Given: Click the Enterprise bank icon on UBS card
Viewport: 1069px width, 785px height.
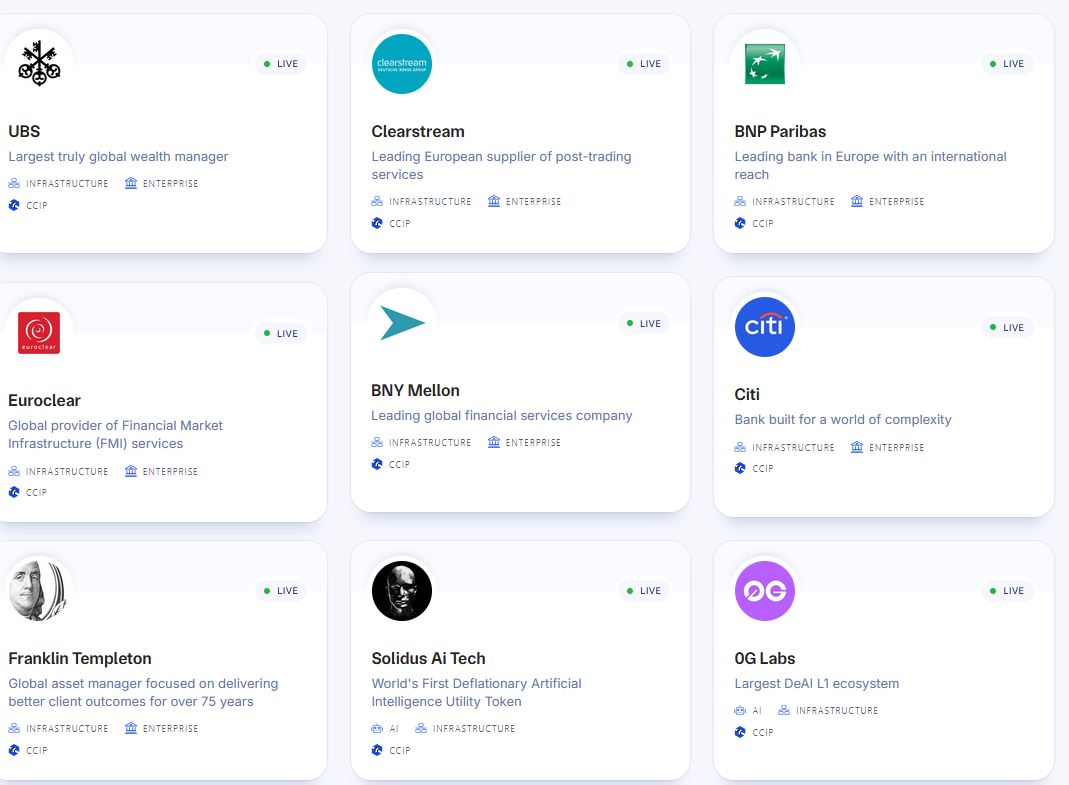Looking at the screenshot, I should click(x=131, y=183).
